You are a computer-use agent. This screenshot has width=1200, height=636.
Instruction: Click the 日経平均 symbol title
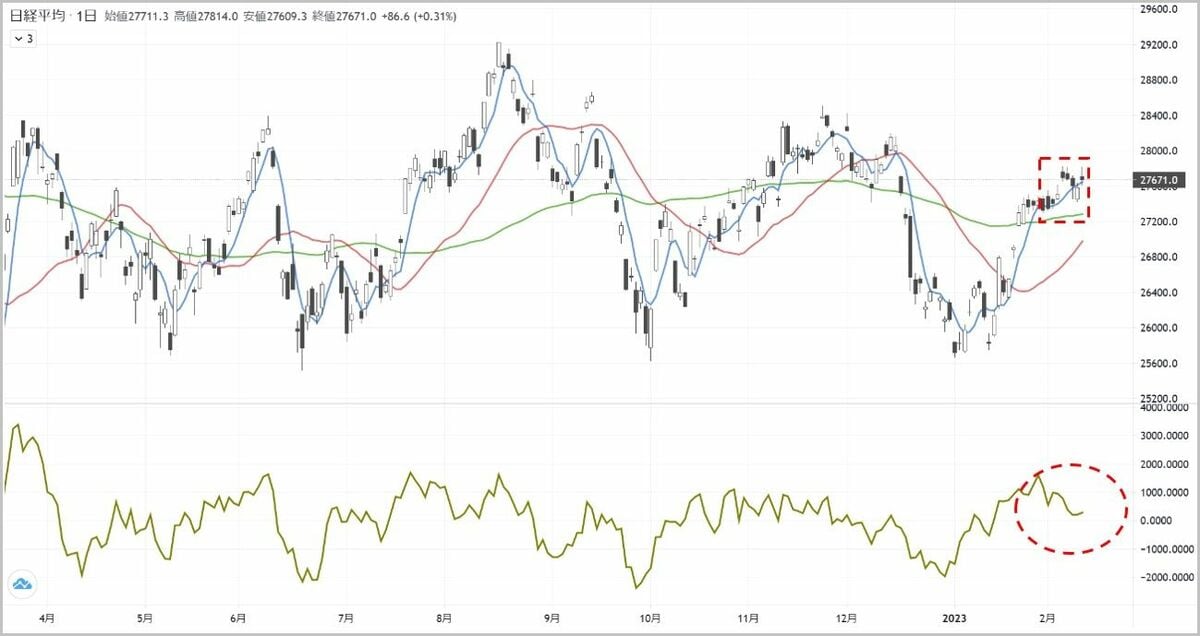[38, 17]
